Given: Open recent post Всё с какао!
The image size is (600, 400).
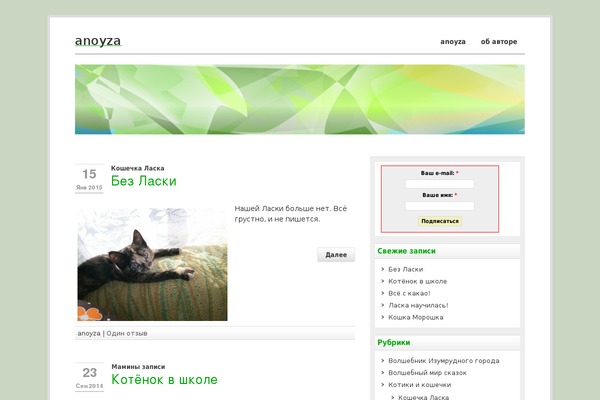Looking at the screenshot, I should point(409,294).
